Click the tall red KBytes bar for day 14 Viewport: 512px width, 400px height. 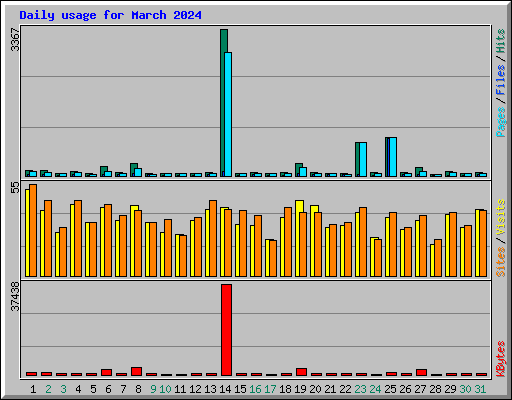[226, 330]
